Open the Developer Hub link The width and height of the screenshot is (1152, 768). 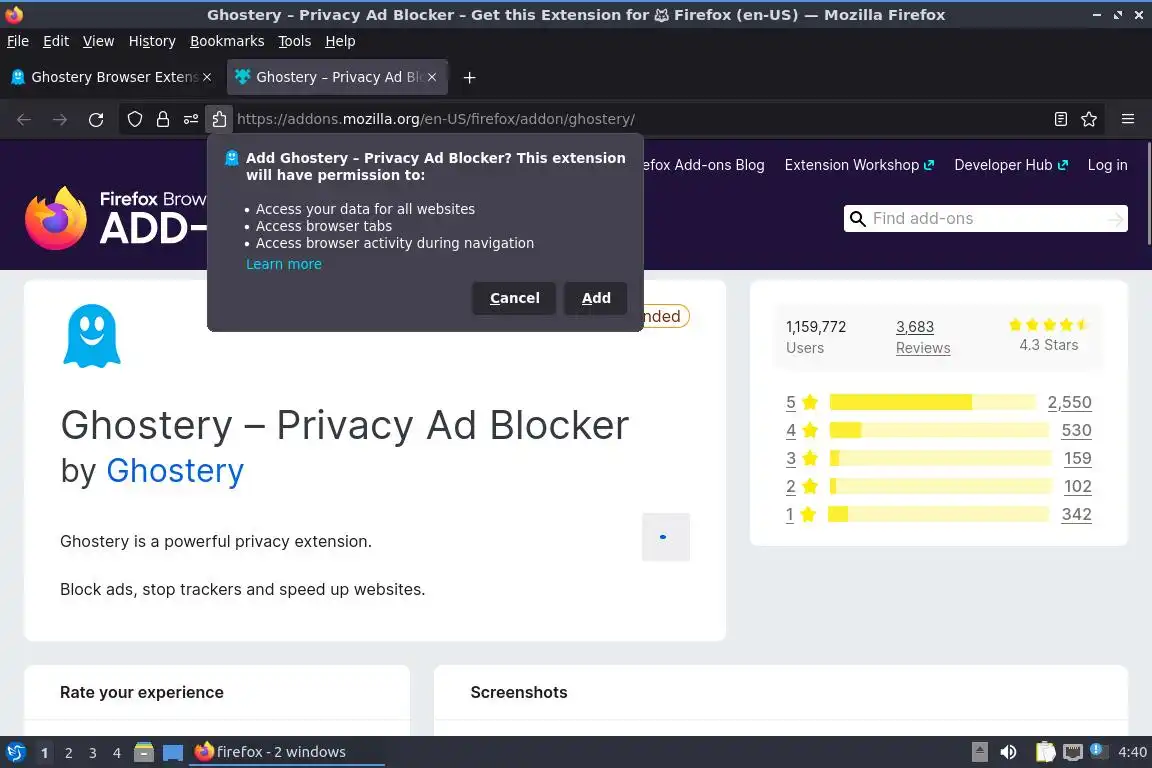[1011, 165]
